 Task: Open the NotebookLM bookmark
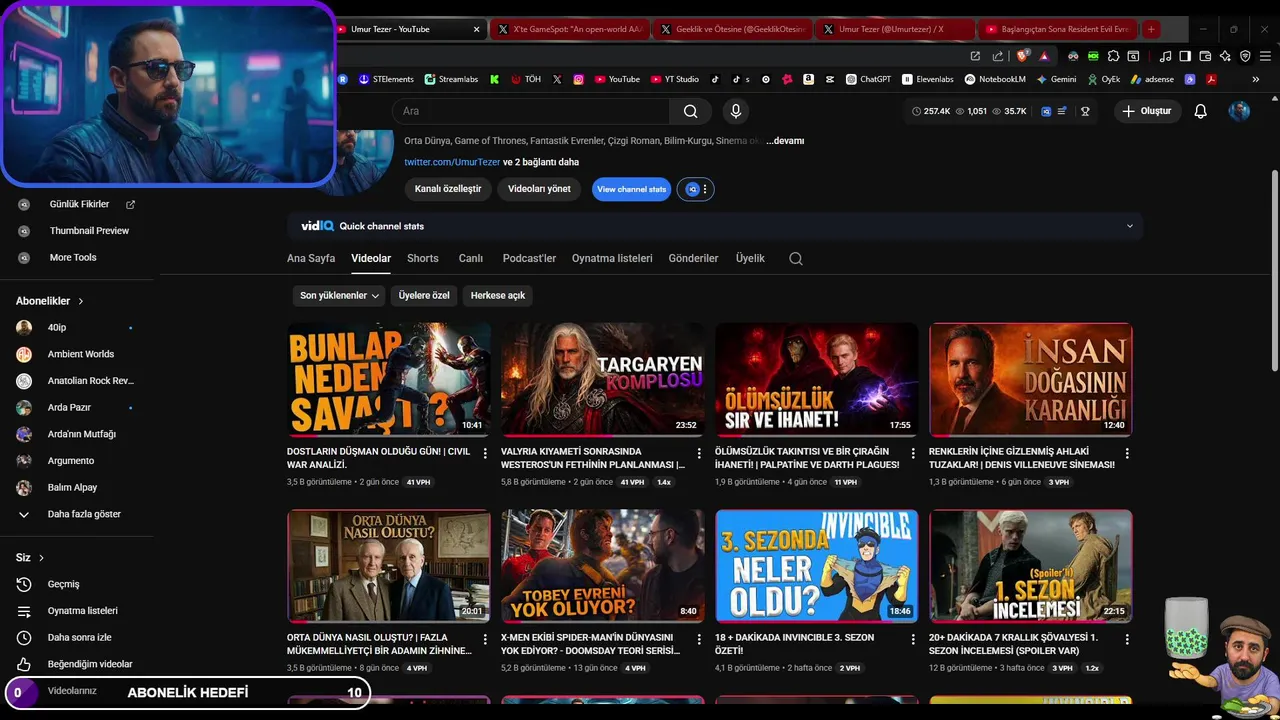[995, 79]
